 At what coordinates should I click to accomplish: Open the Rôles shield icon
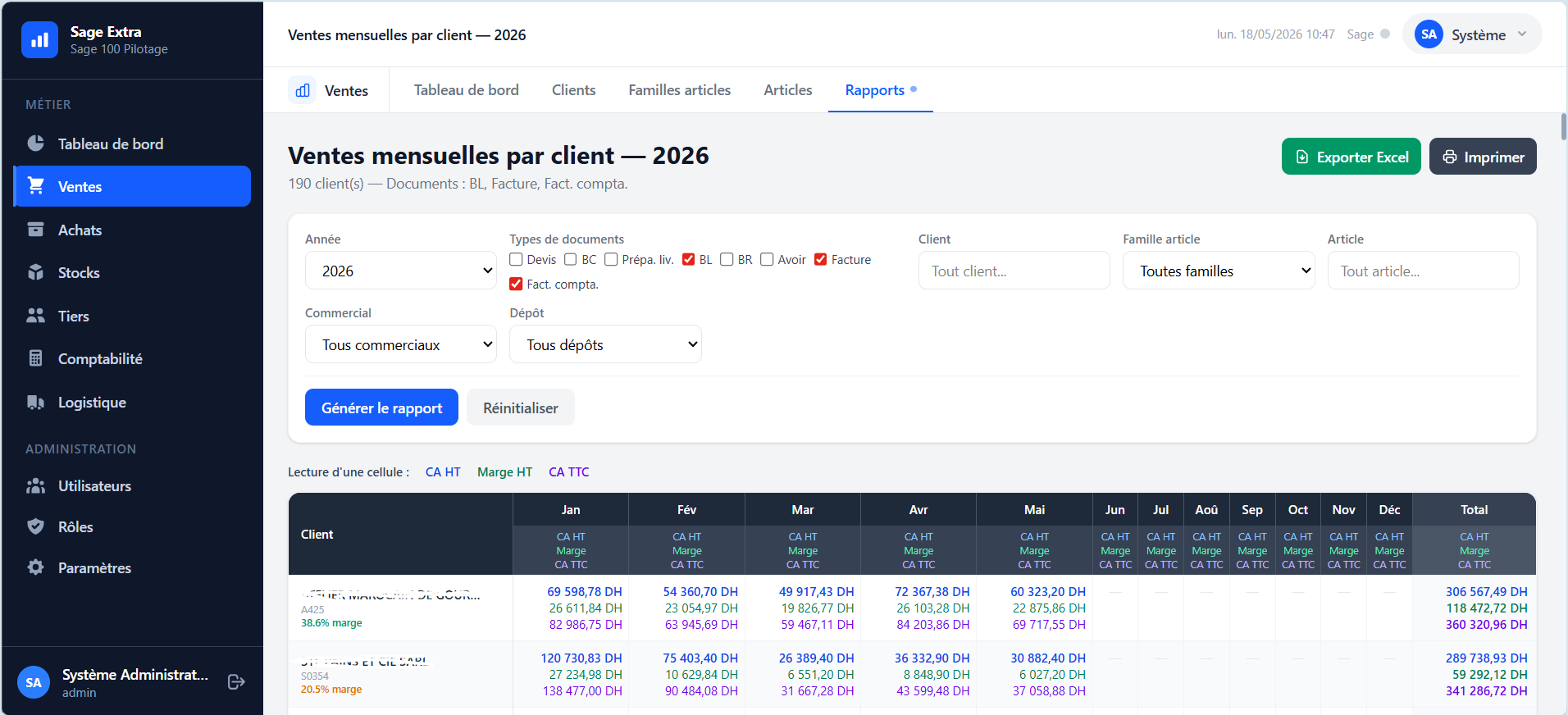[35, 526]
